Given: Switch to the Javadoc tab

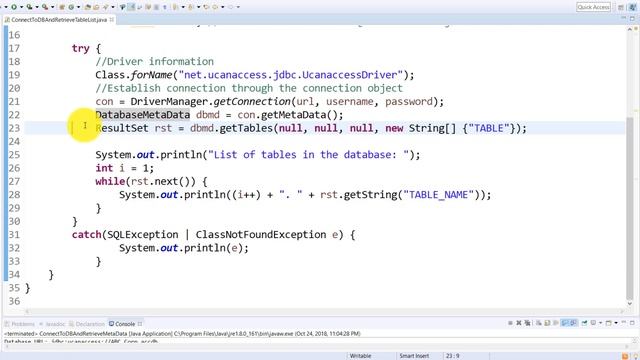Looking at the screenshot, I should pos(52,324).
